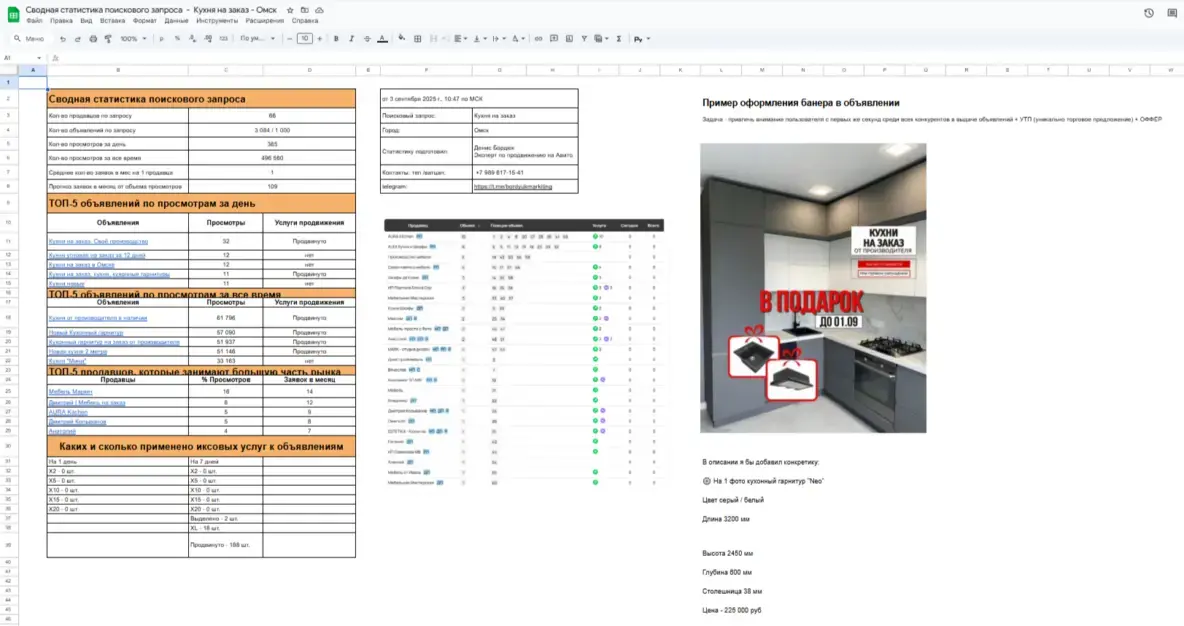Open the horizontal align dropdown

(460, 39)
